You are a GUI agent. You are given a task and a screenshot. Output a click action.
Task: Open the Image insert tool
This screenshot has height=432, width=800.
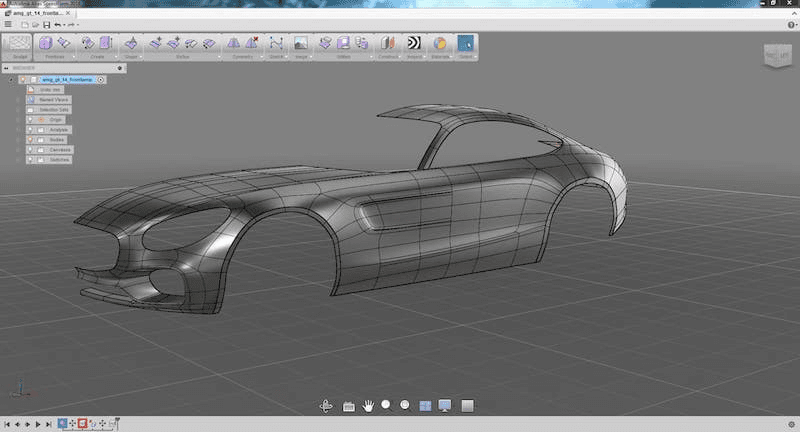(300, 44)
